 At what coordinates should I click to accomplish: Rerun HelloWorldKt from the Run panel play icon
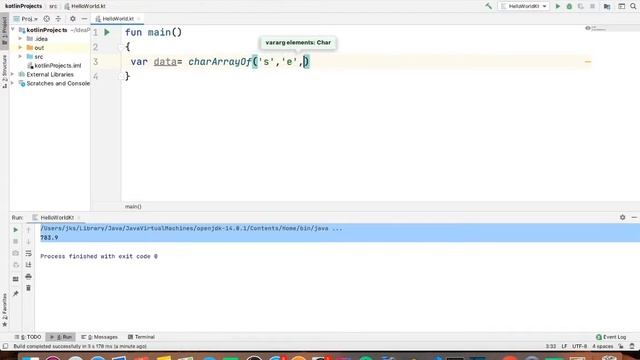coord(16,230)
